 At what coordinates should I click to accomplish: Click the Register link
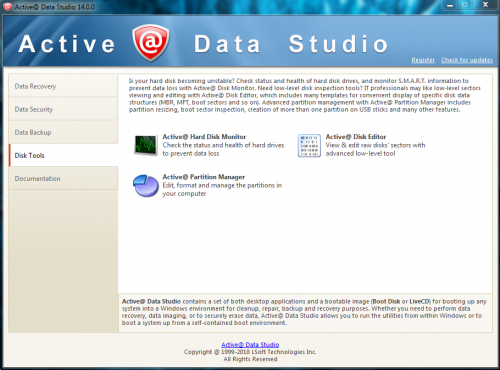click(x=423, y=60)
